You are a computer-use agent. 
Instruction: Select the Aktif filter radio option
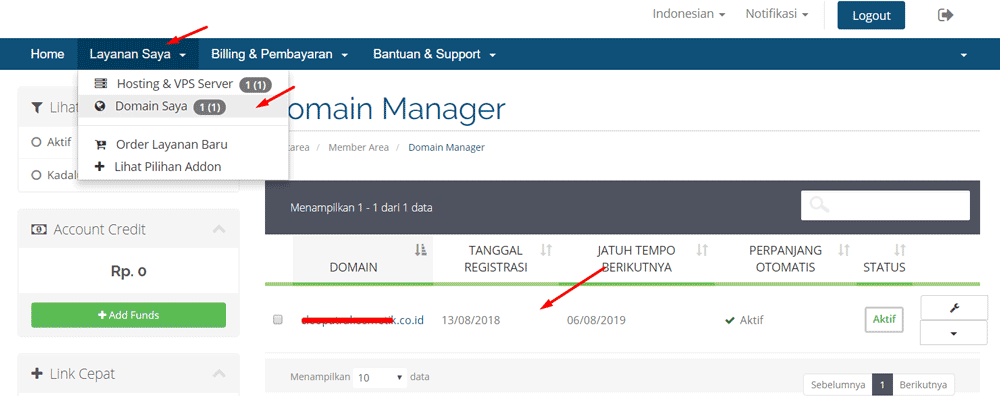(x=36, y=142)
